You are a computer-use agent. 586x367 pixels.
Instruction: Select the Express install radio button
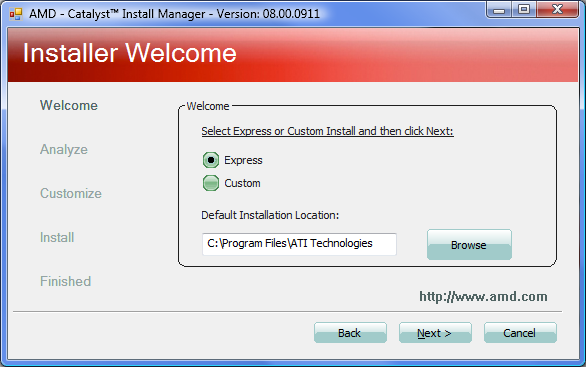(211, 160)
